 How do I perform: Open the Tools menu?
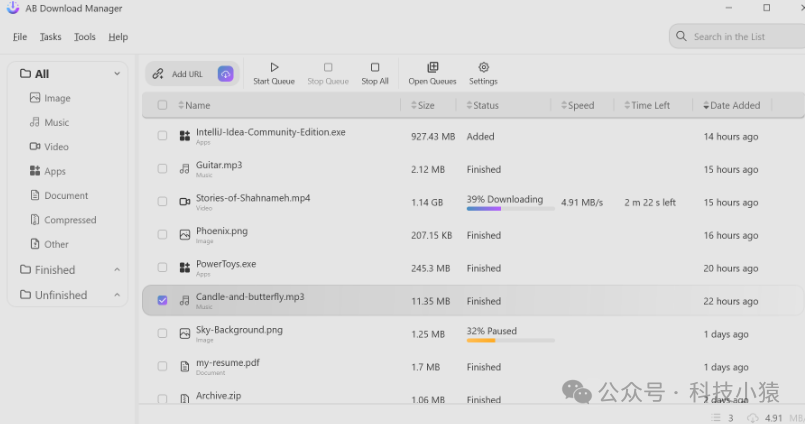(x=85, y=37)
